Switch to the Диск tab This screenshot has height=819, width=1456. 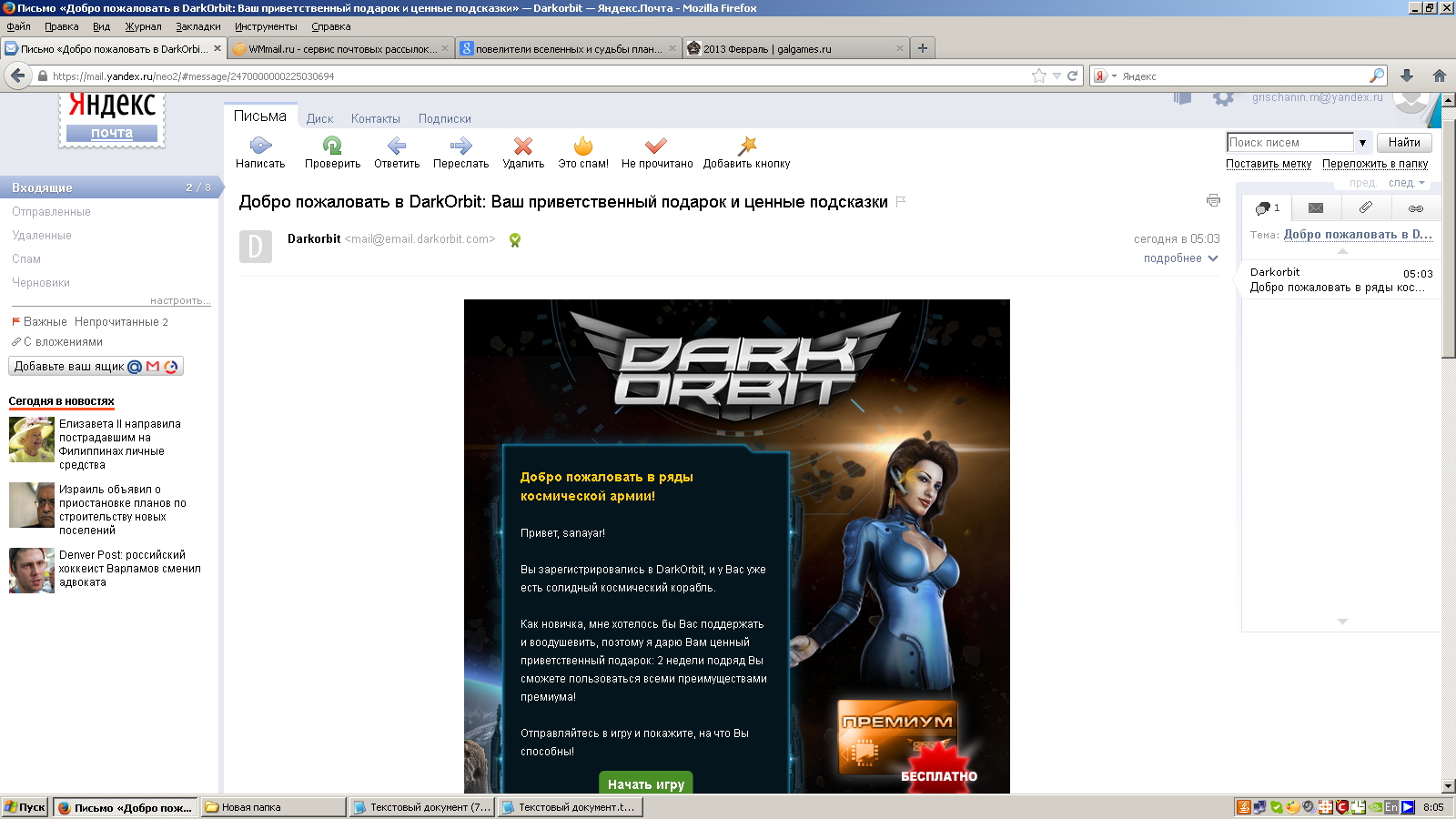(319, 119)
